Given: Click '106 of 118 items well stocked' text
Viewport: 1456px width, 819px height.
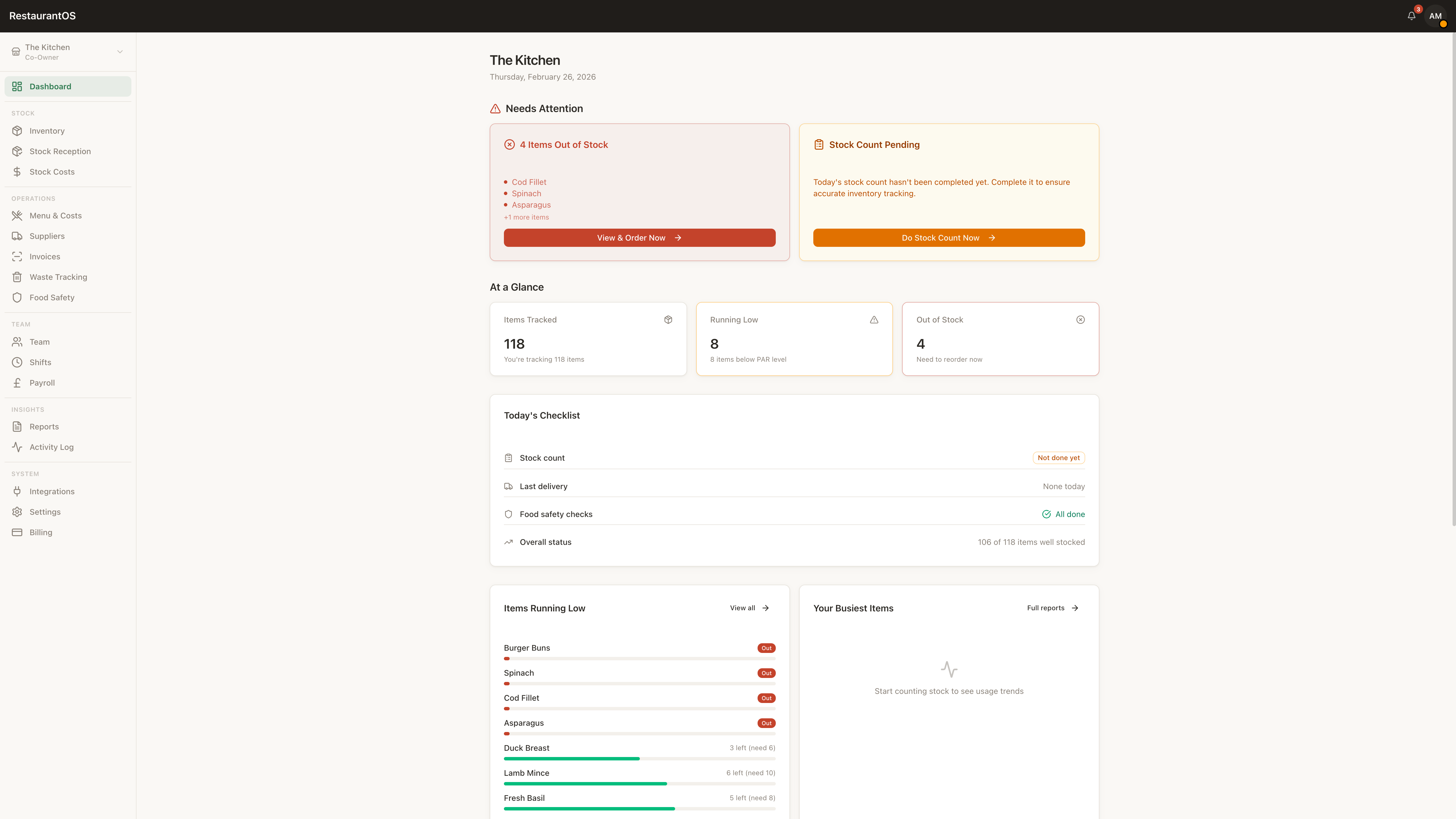Looking at the screenshot, I should pos(1031,542).
